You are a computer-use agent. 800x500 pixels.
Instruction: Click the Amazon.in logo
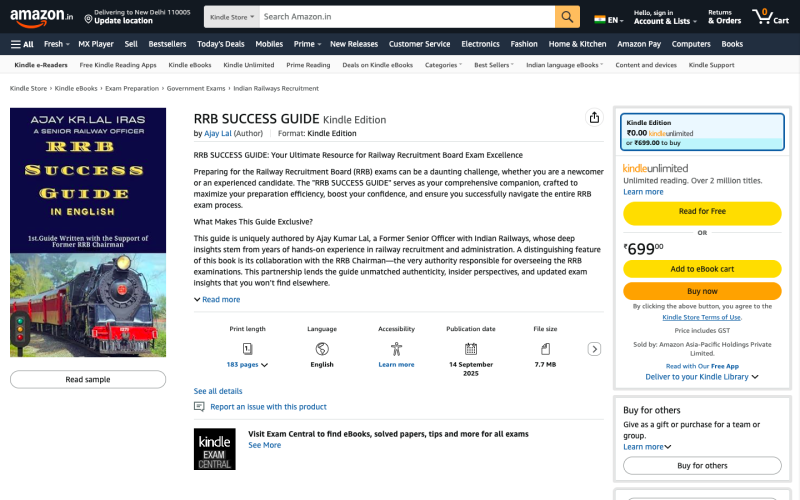coord(41,17)
